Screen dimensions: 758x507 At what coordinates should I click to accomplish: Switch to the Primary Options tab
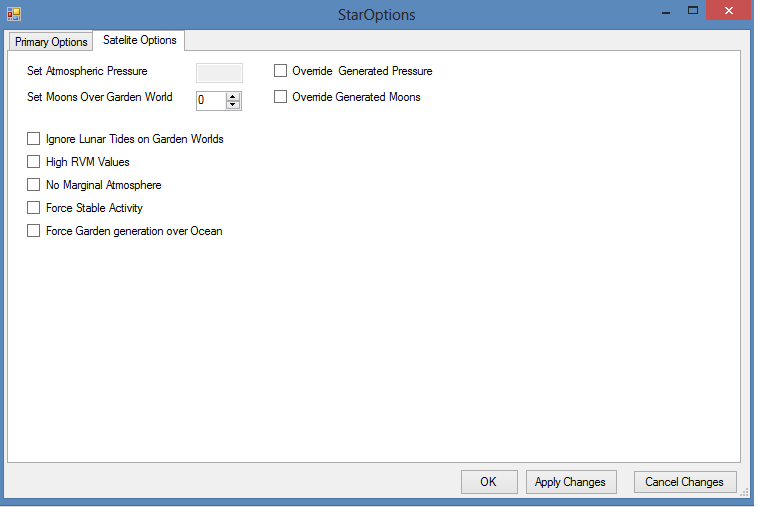click(x=51, y=42)
